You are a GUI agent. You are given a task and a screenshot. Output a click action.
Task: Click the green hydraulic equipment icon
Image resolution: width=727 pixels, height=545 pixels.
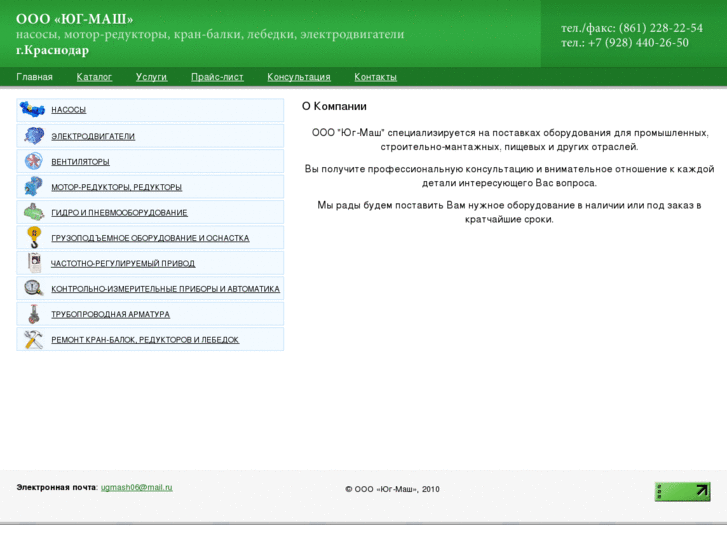click(x=33, y=212)
